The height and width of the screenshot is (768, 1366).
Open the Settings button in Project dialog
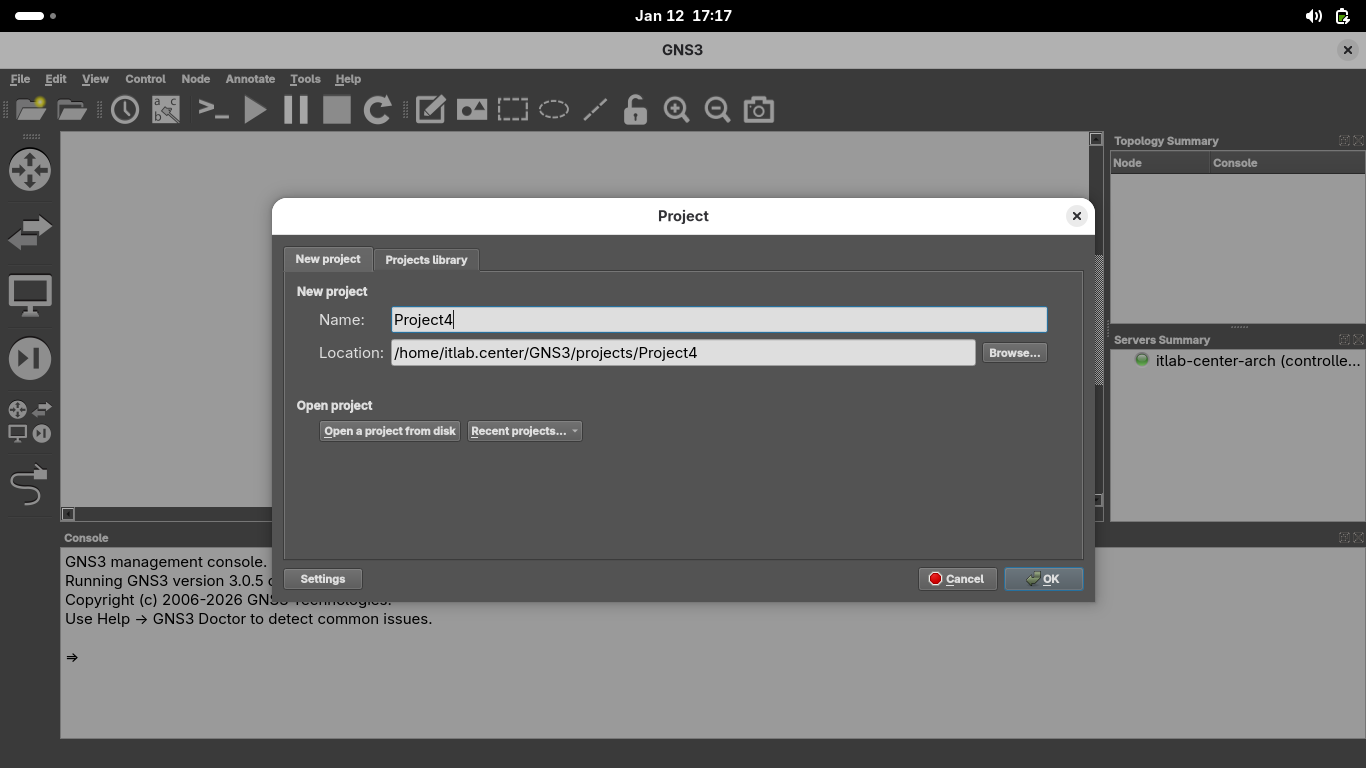click(323, 579)
